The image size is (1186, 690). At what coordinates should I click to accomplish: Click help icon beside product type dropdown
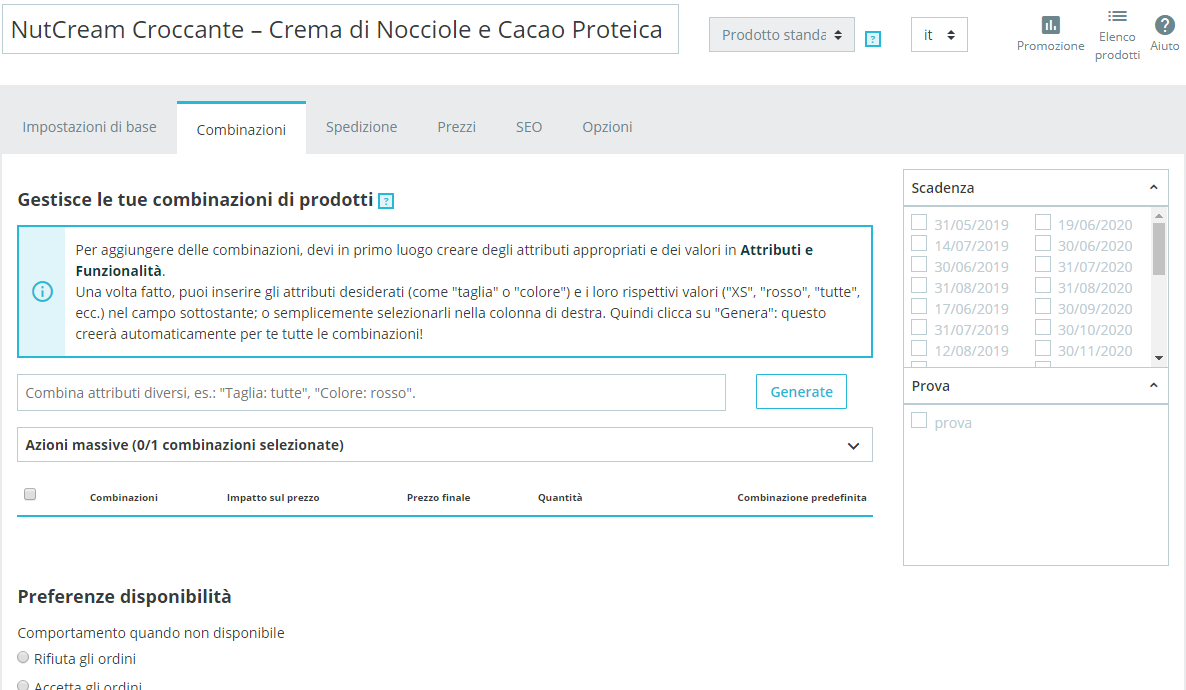coord(872,39)
